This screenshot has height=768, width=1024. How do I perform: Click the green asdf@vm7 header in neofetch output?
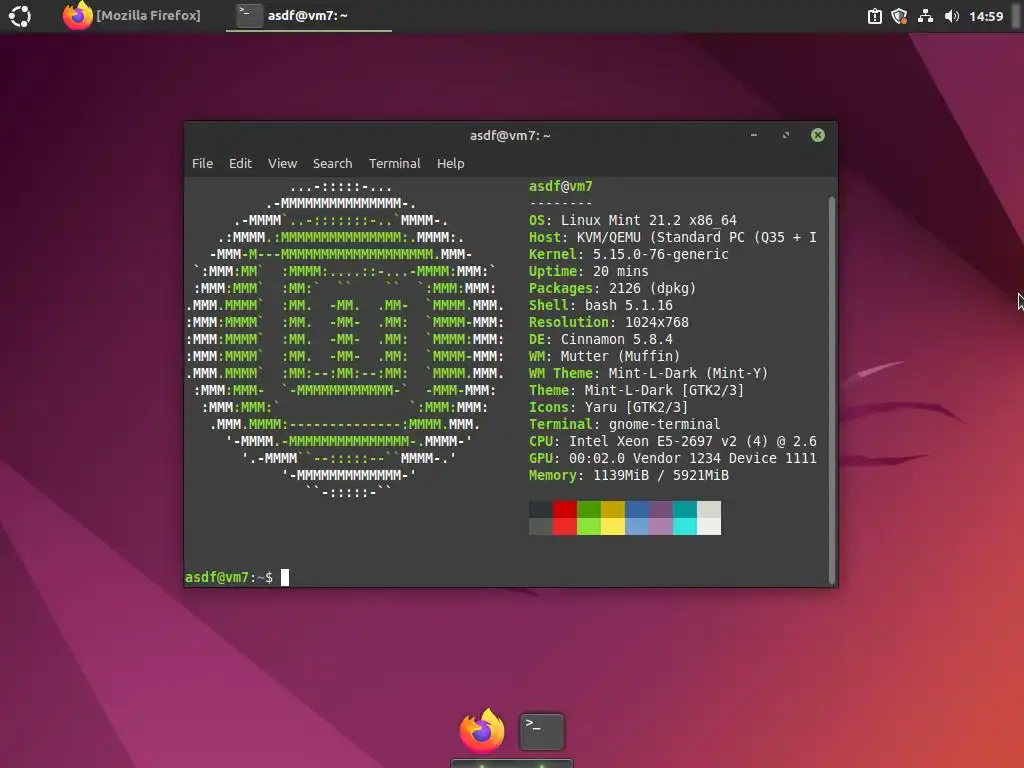point(560,186)
